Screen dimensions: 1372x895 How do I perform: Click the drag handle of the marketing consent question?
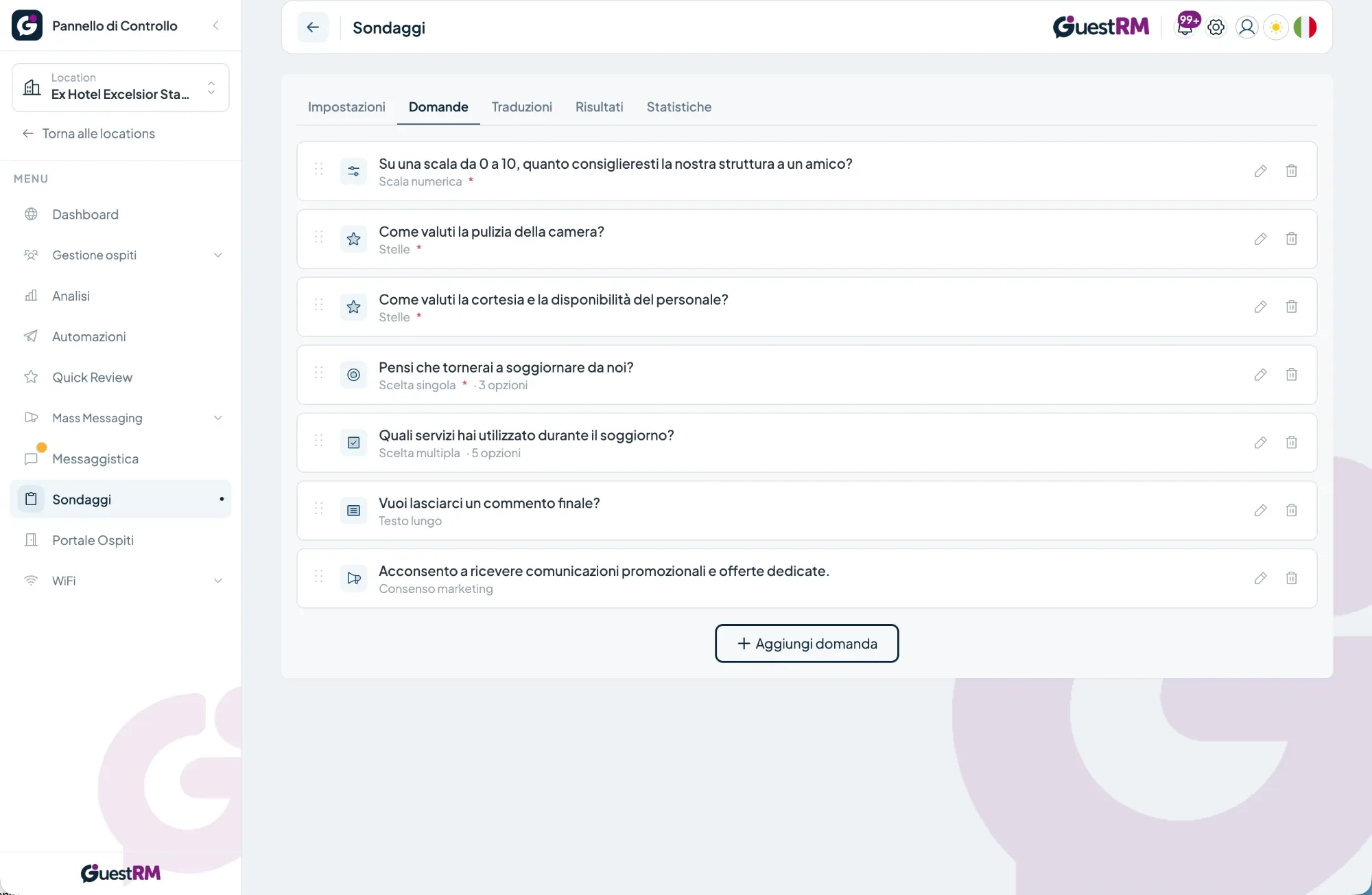click(x=318, y=577)
